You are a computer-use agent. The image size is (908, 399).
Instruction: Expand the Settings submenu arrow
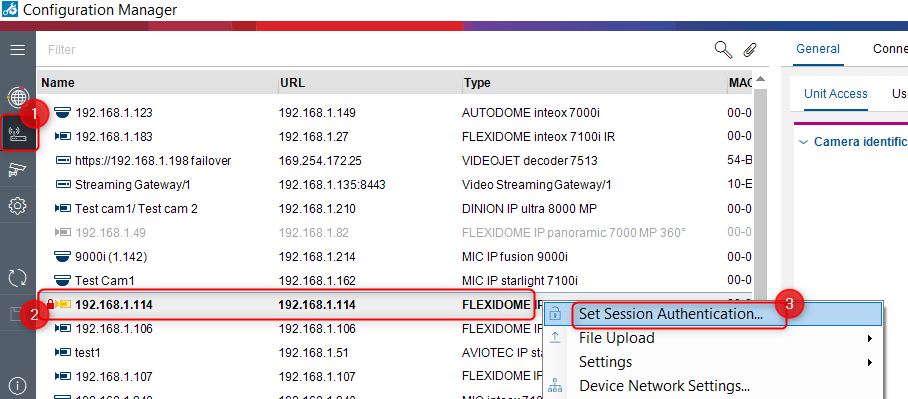click(x=870, y=363)
